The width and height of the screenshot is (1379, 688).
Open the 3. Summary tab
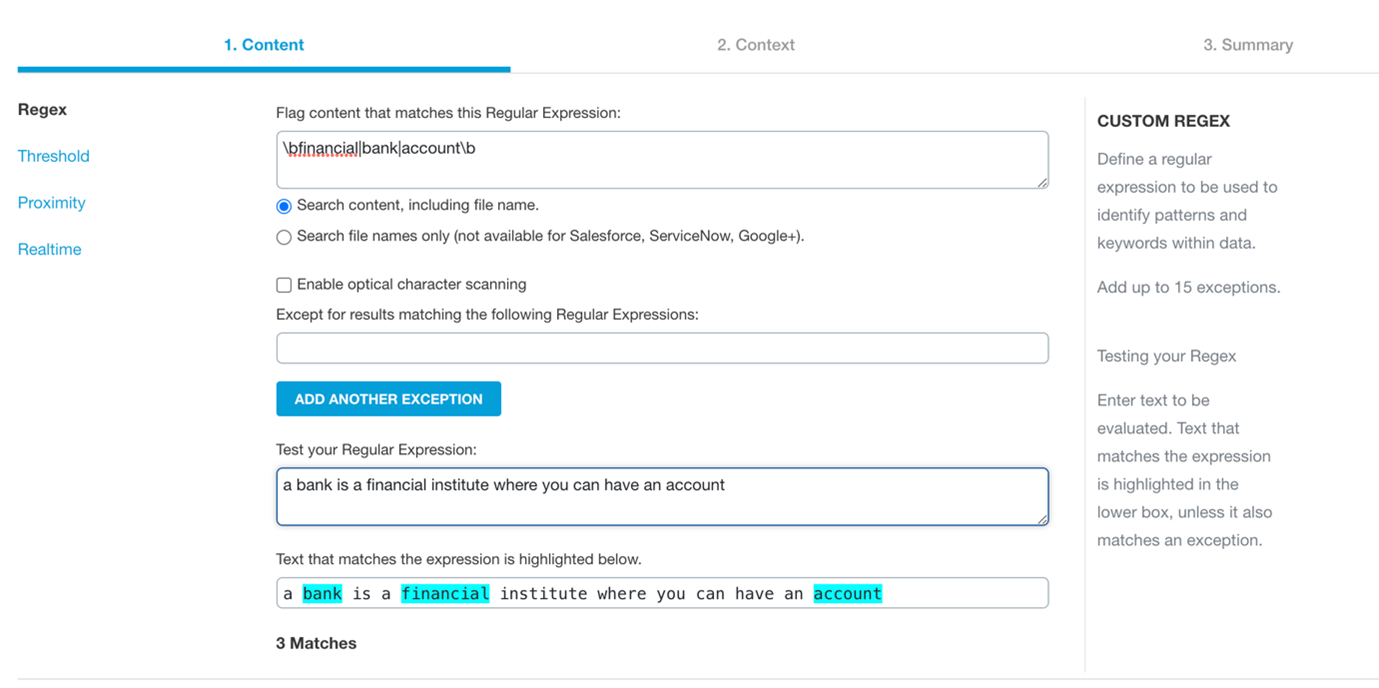pos(1247,45)
